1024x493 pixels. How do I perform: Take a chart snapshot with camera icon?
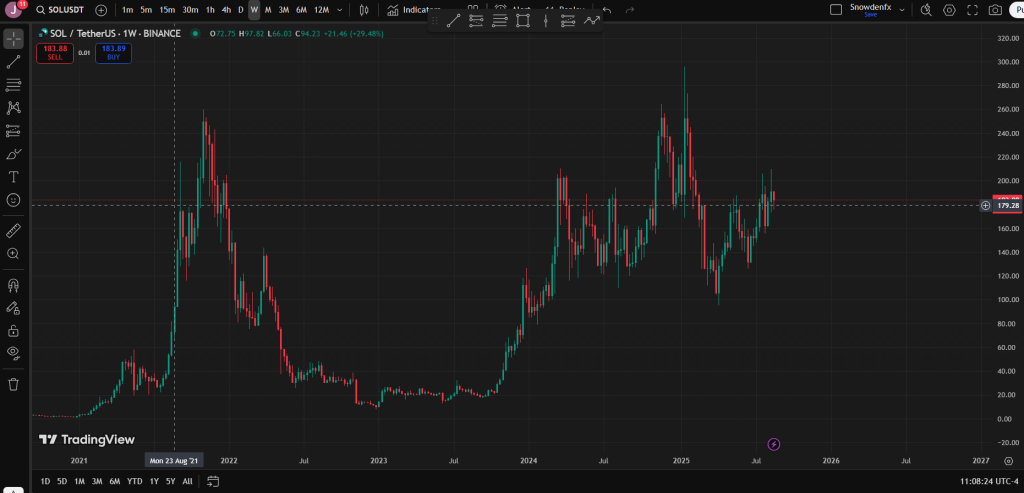(x=994, y=10)
